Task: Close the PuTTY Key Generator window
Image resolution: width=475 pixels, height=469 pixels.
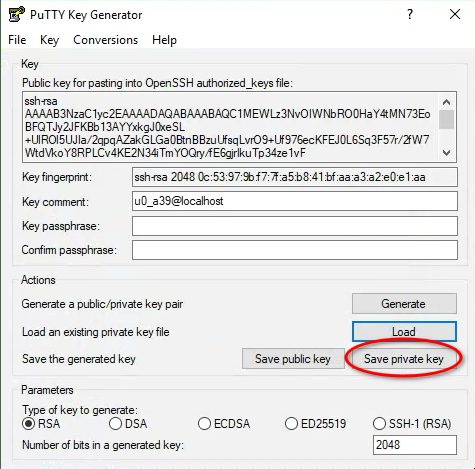Action: click(x=455, y=14)
